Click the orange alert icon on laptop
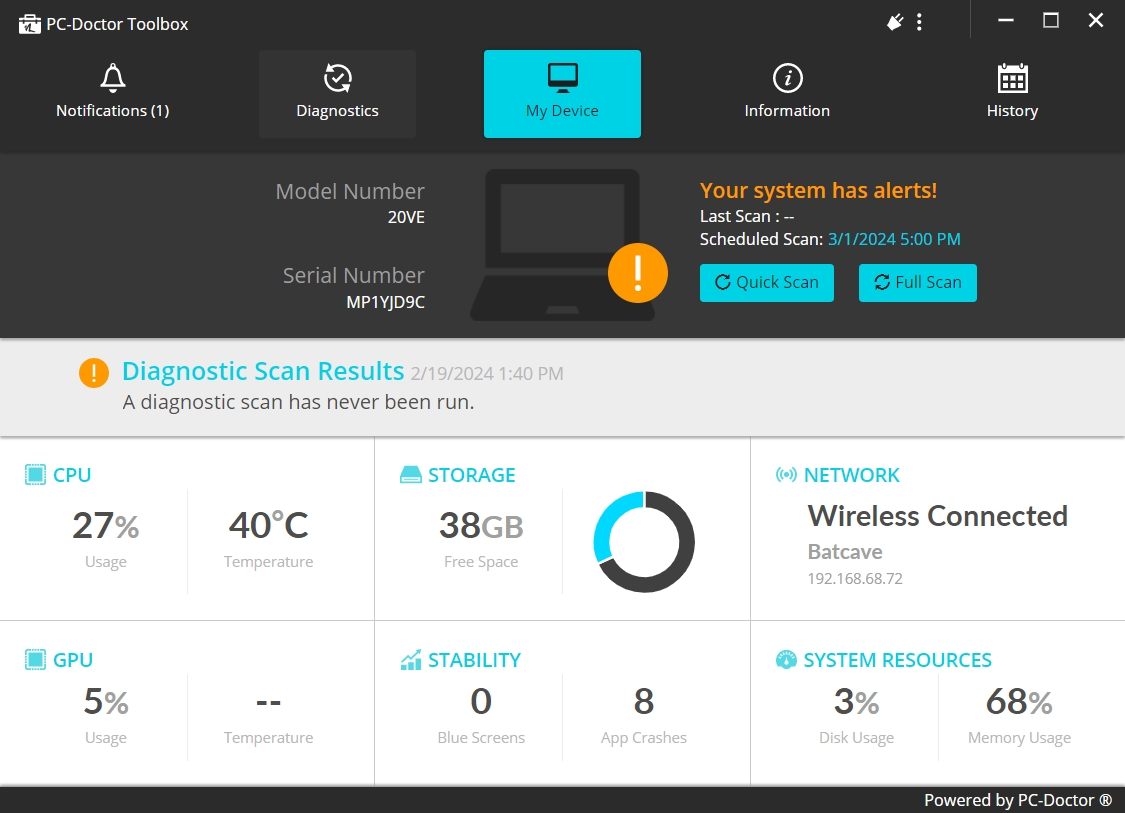This screenshot has width=1125, height=813. click(x=638, y=273)
